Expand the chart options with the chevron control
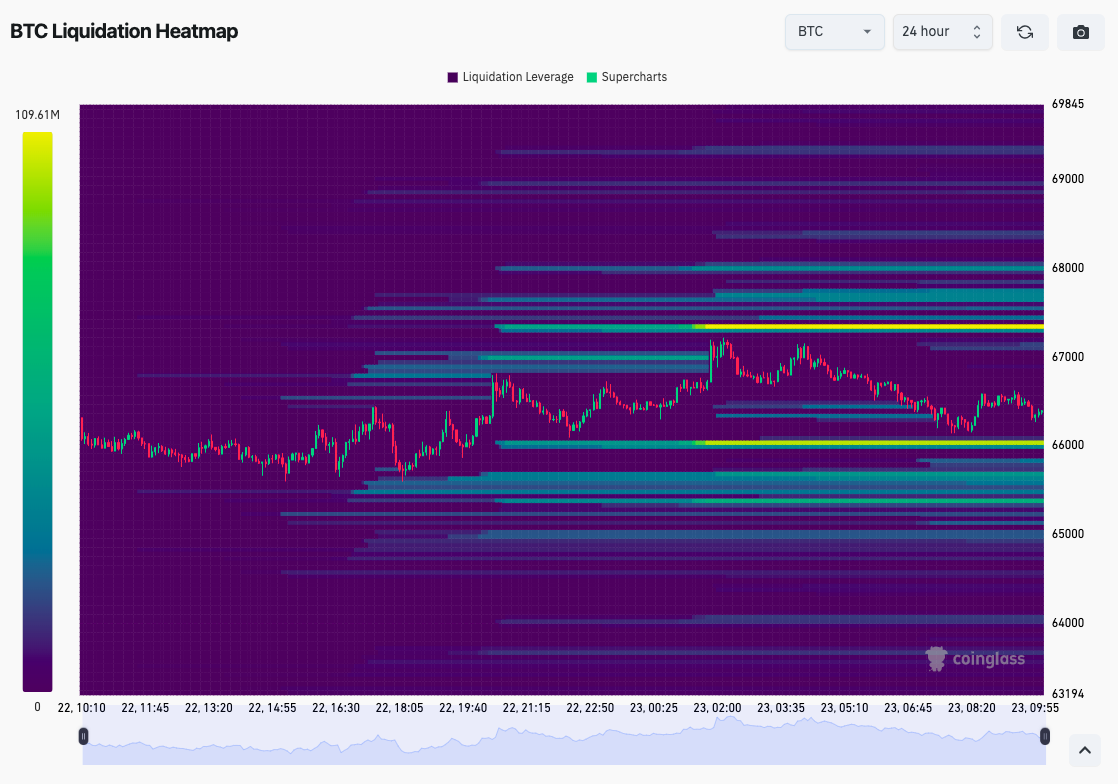The width and height of the screenshot is (1118, 784). [1083, 750]
